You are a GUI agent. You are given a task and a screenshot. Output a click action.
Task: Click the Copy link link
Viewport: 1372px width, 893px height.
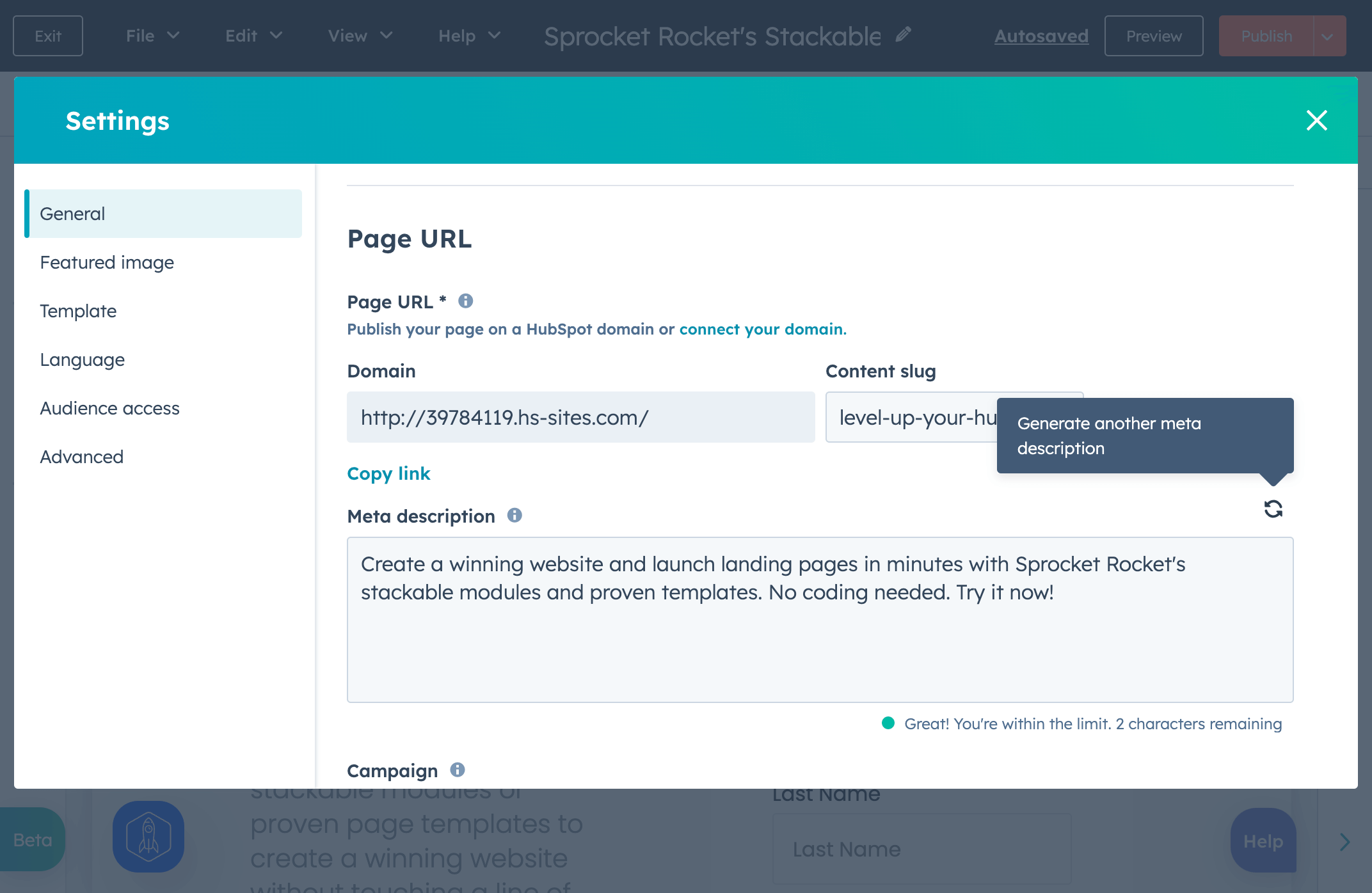(x=388, y=473)
